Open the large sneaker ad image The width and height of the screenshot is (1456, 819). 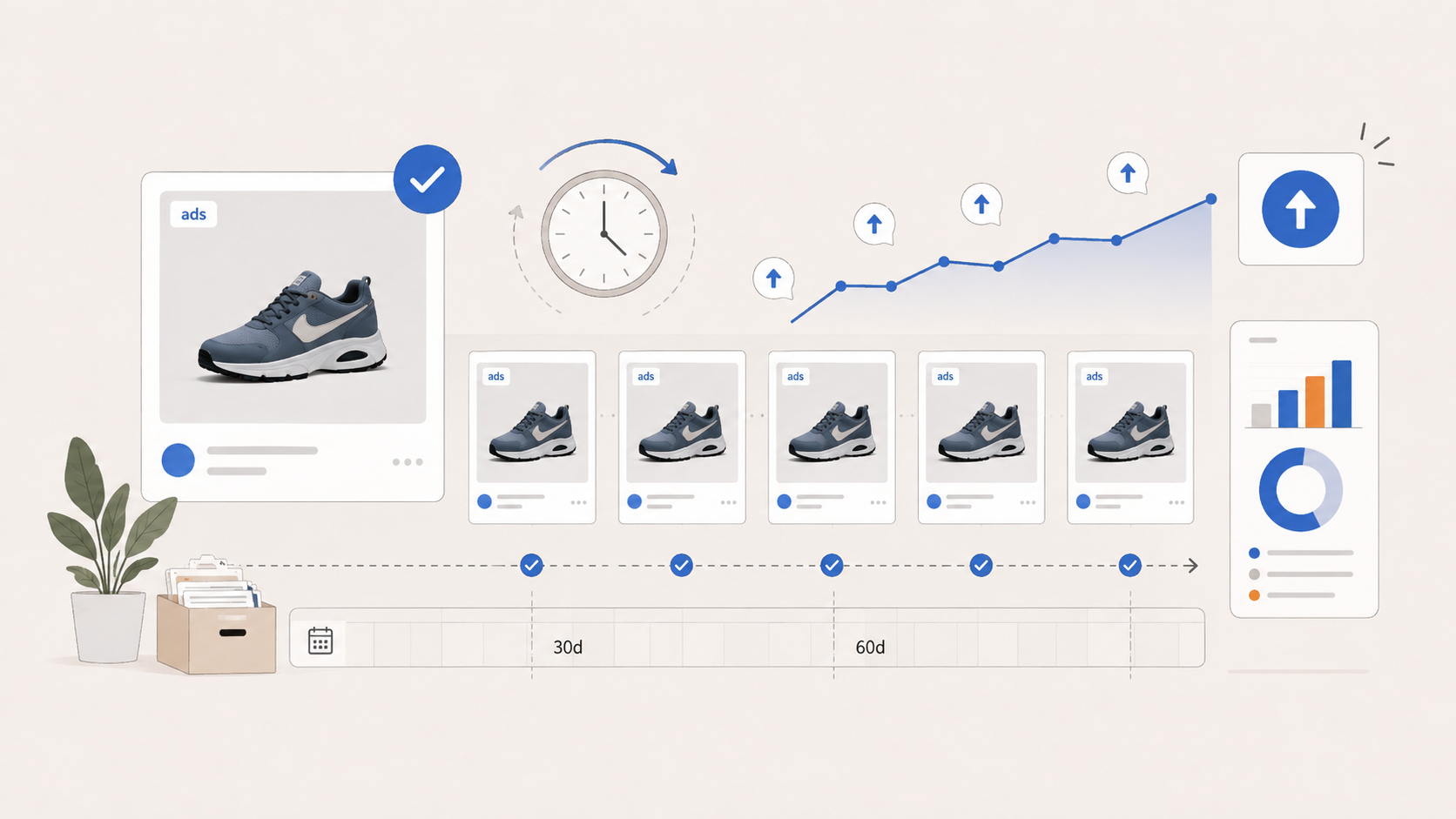293,307
